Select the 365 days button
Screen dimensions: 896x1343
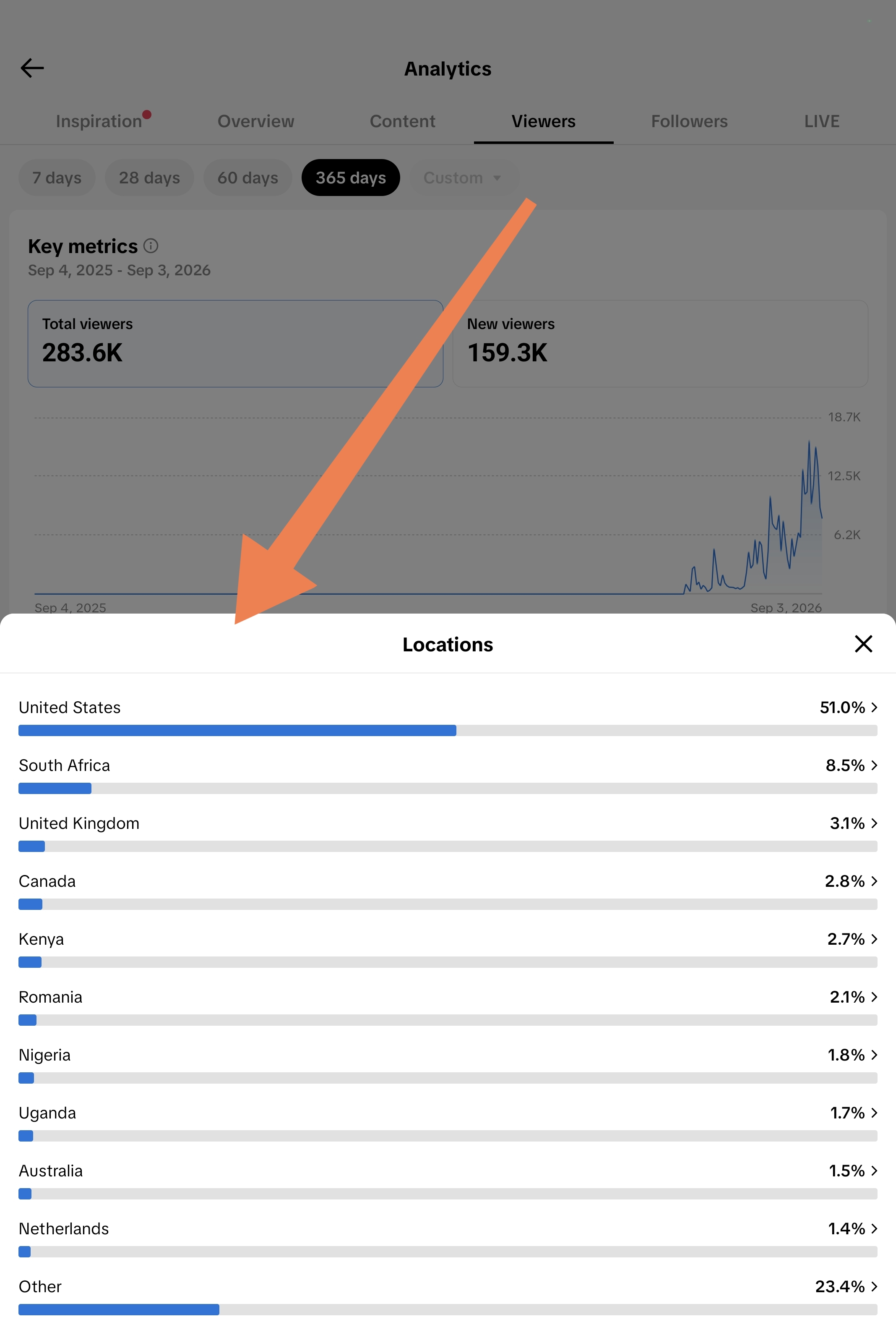[351, 178]
